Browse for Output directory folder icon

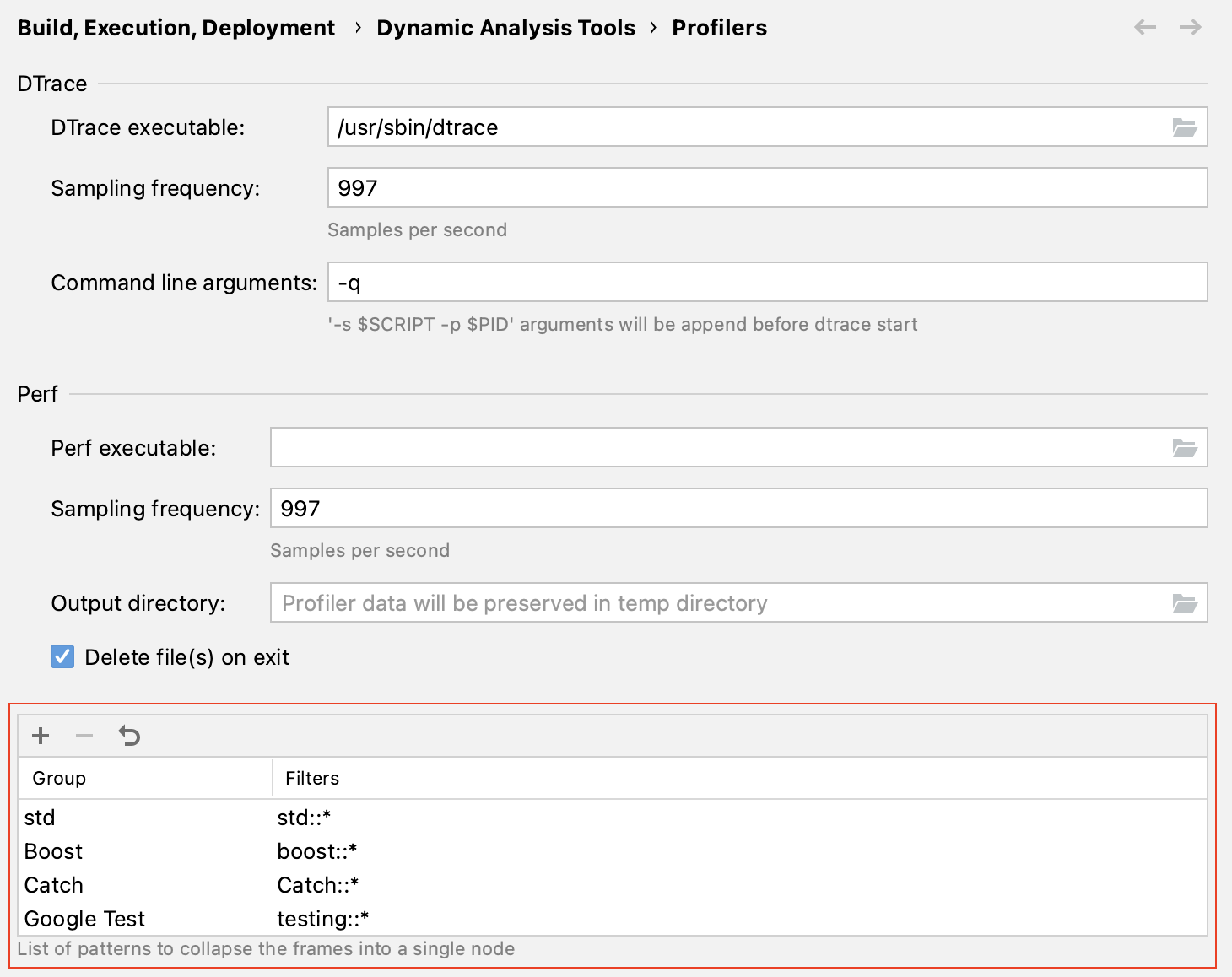[1185, 603]
